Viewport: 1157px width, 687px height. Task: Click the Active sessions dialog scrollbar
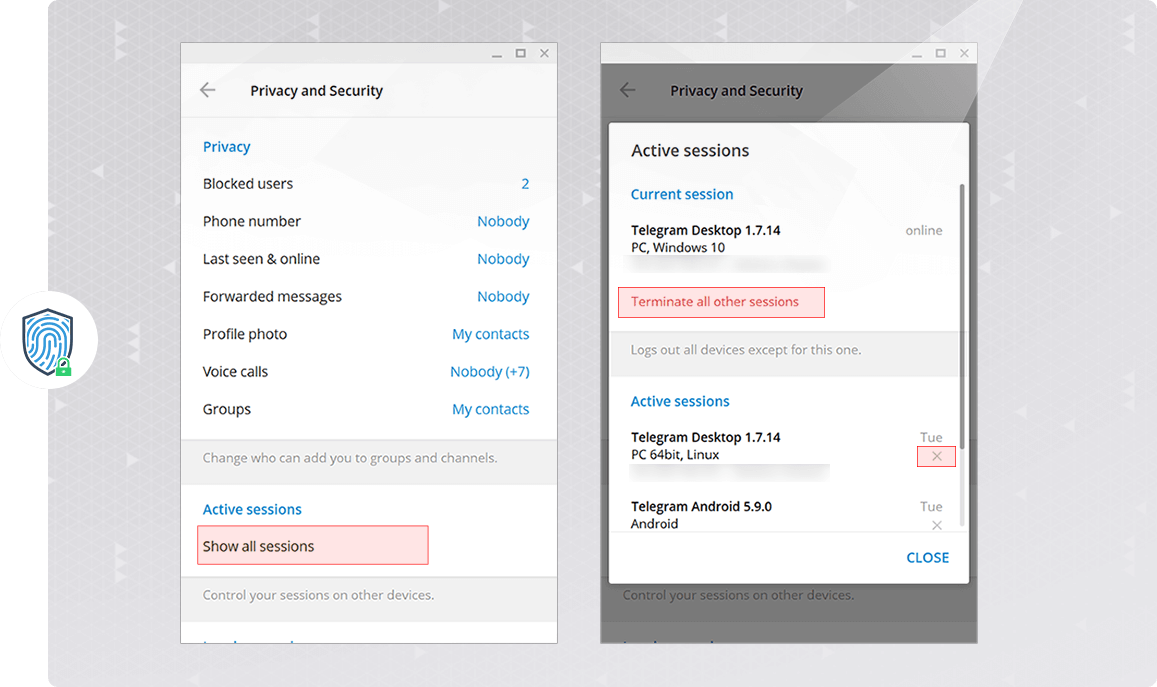(962, 350)
